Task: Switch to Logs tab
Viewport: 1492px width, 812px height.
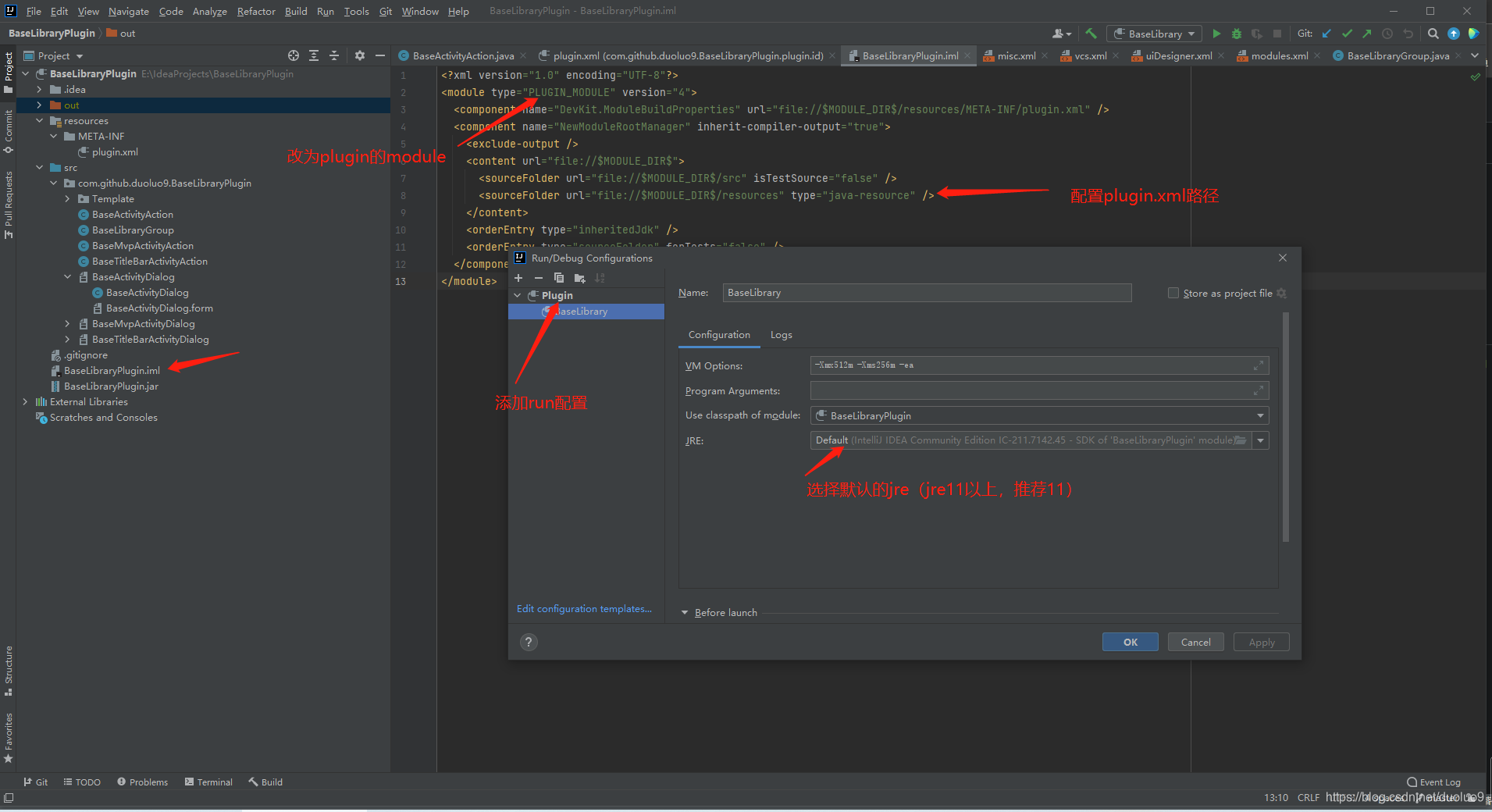Action: pyautogui.click(x=781, y=335)
